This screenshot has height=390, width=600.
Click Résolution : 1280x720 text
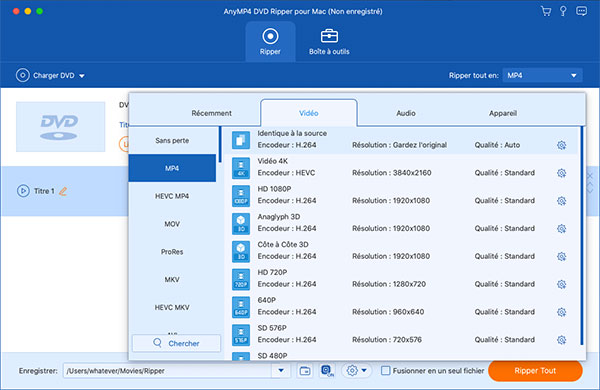tap(389, 284)
